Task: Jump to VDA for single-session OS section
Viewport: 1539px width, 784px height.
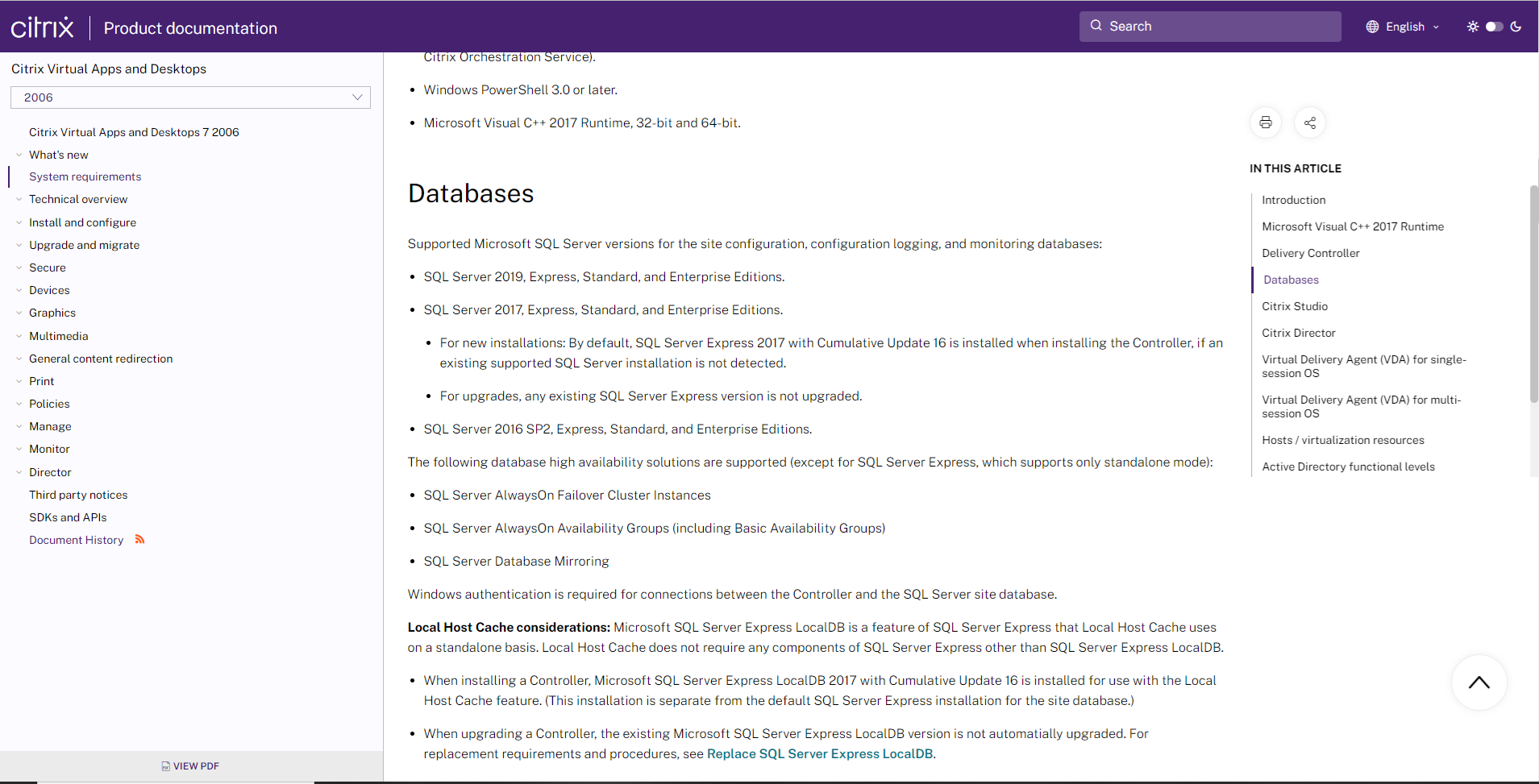Action: [1364, 366]
